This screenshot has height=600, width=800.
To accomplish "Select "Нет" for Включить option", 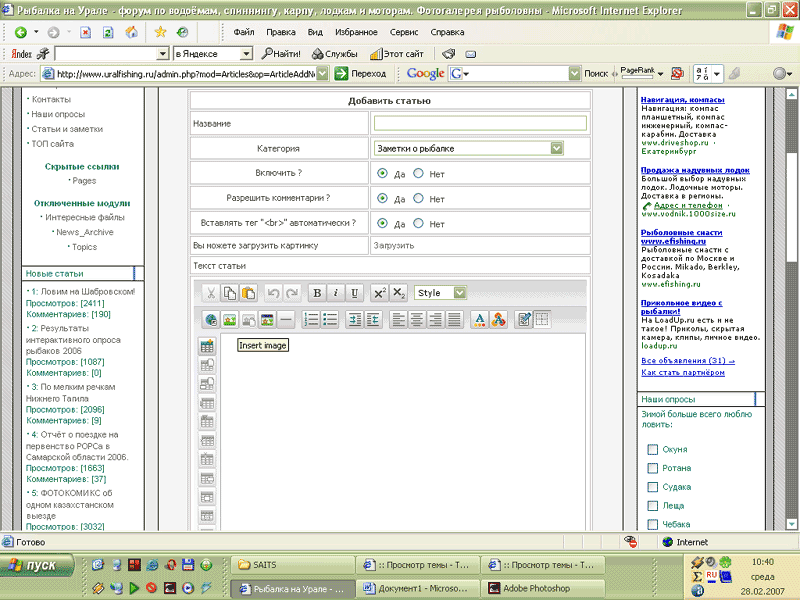I will tap(419, 173).
